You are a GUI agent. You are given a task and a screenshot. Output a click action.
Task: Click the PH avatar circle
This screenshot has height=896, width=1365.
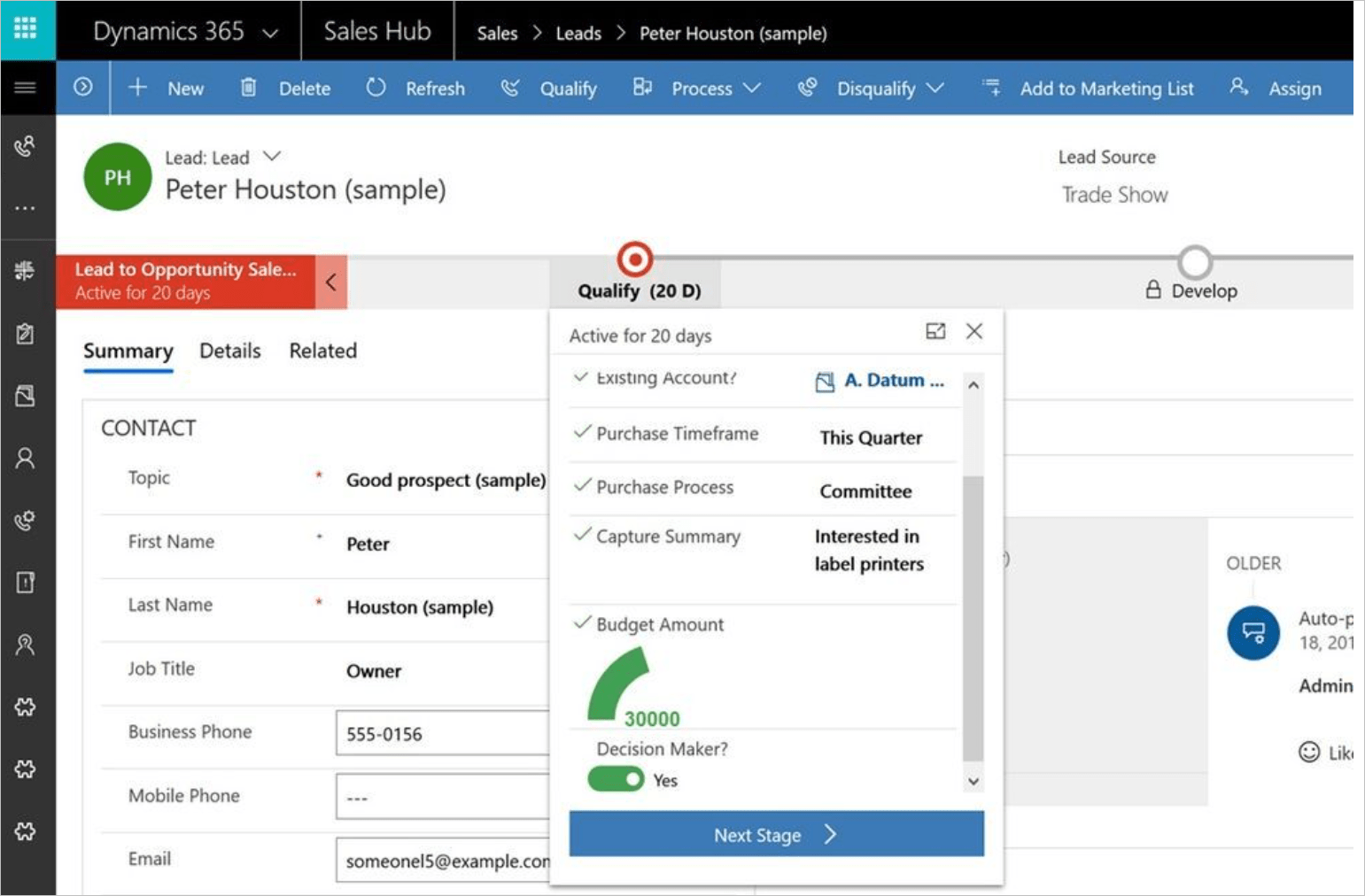coord(118,177)
